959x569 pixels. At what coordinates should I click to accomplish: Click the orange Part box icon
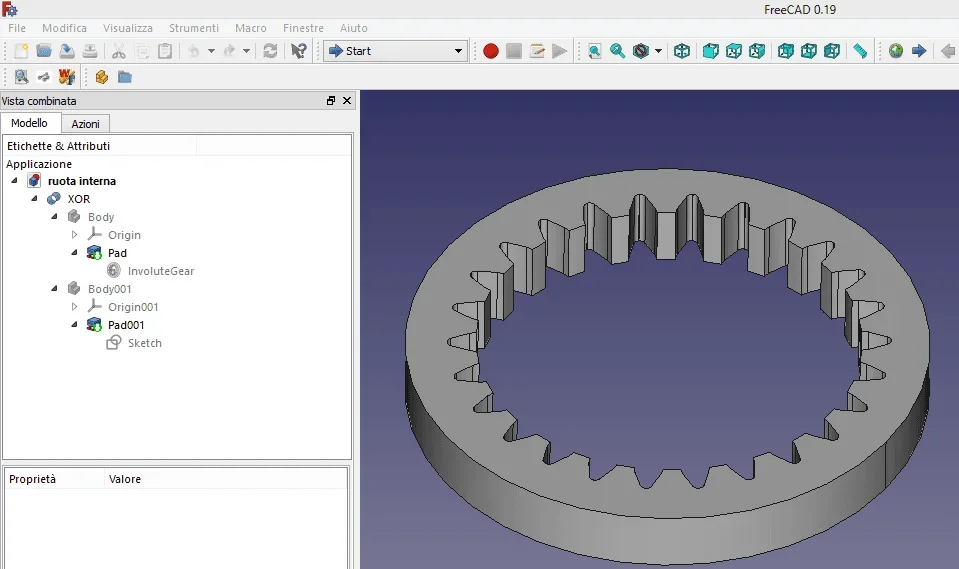tap(102, 77)
